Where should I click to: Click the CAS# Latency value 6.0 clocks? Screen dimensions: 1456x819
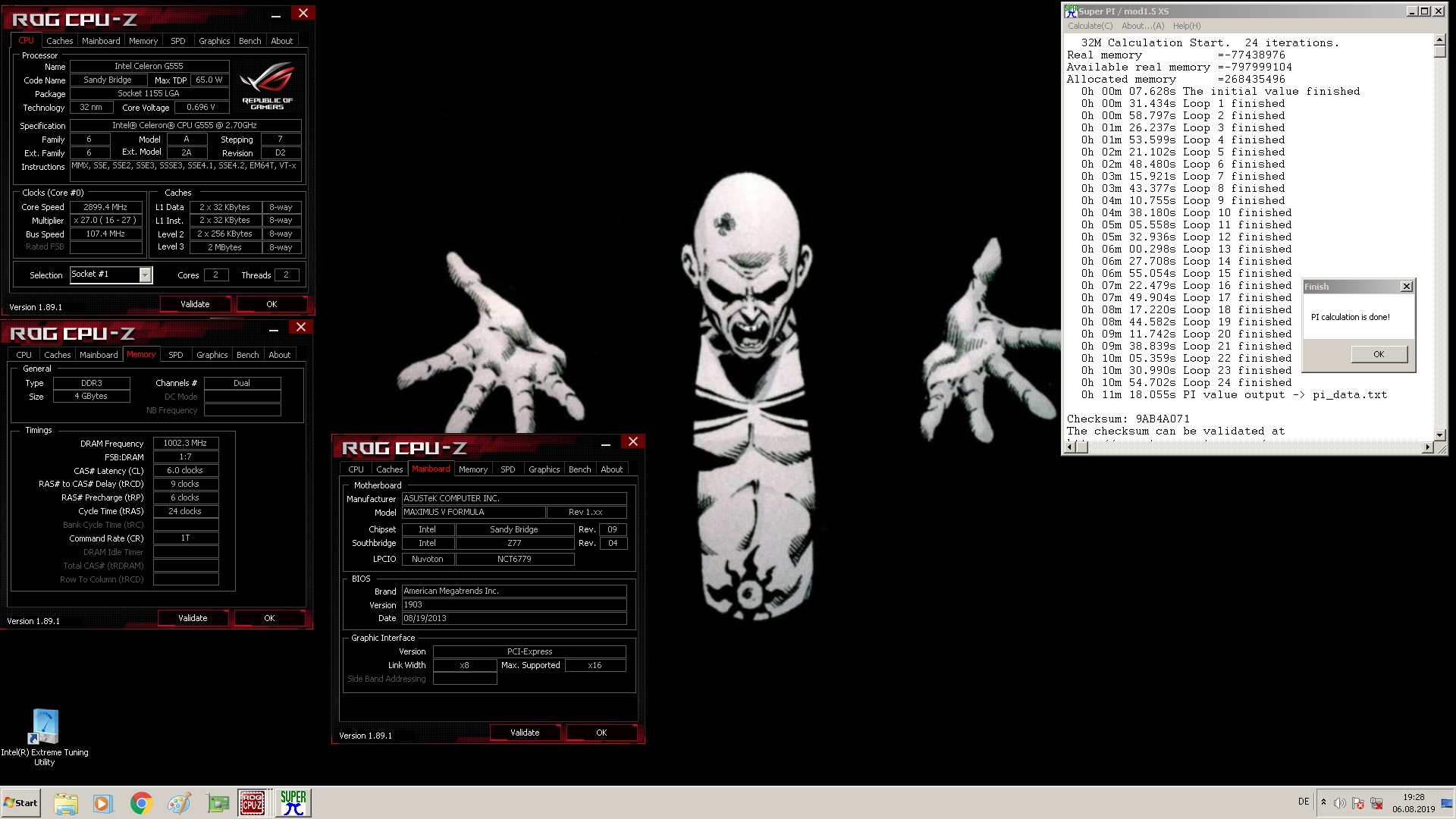tap(186, 470)
